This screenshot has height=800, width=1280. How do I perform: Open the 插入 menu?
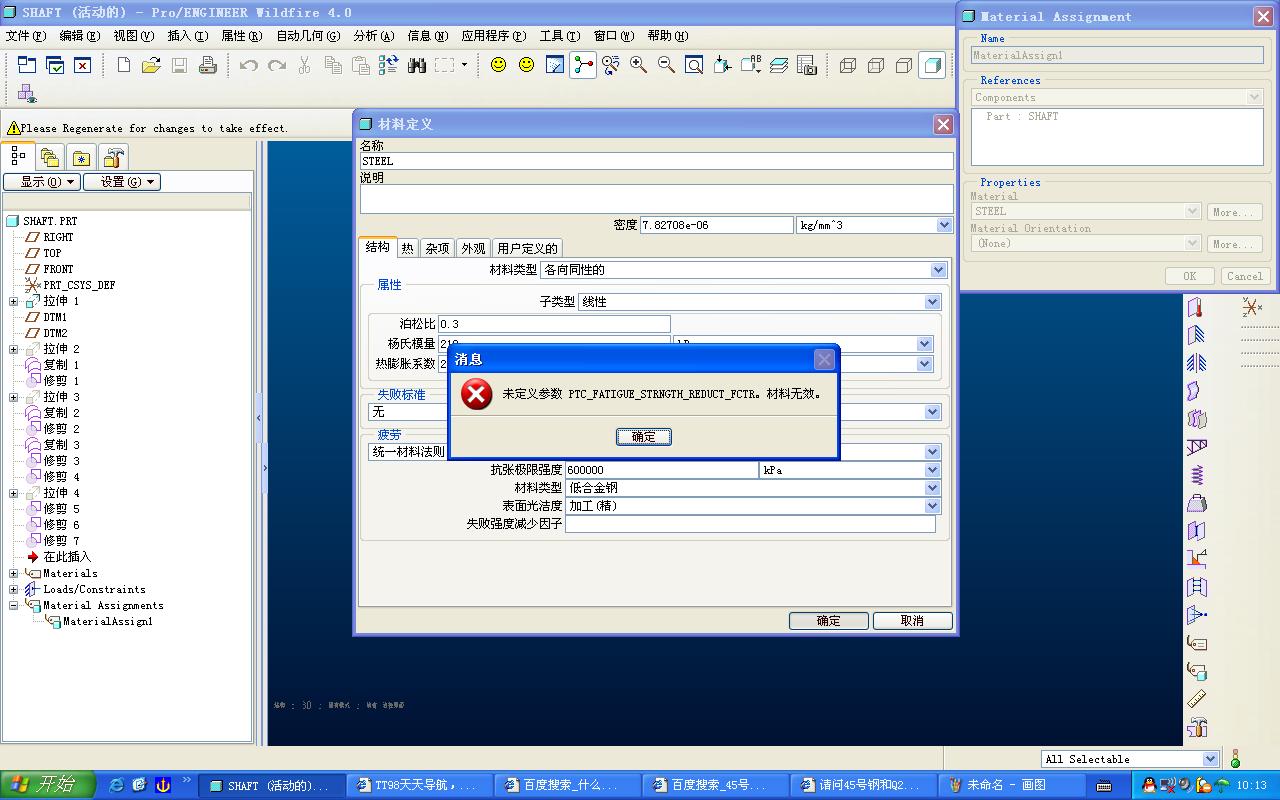click(188, 36)
